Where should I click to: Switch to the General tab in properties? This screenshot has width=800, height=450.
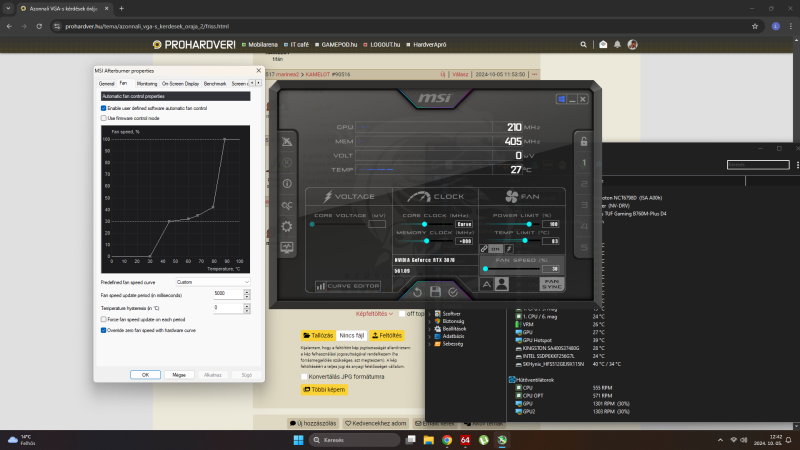coord(106,84)
